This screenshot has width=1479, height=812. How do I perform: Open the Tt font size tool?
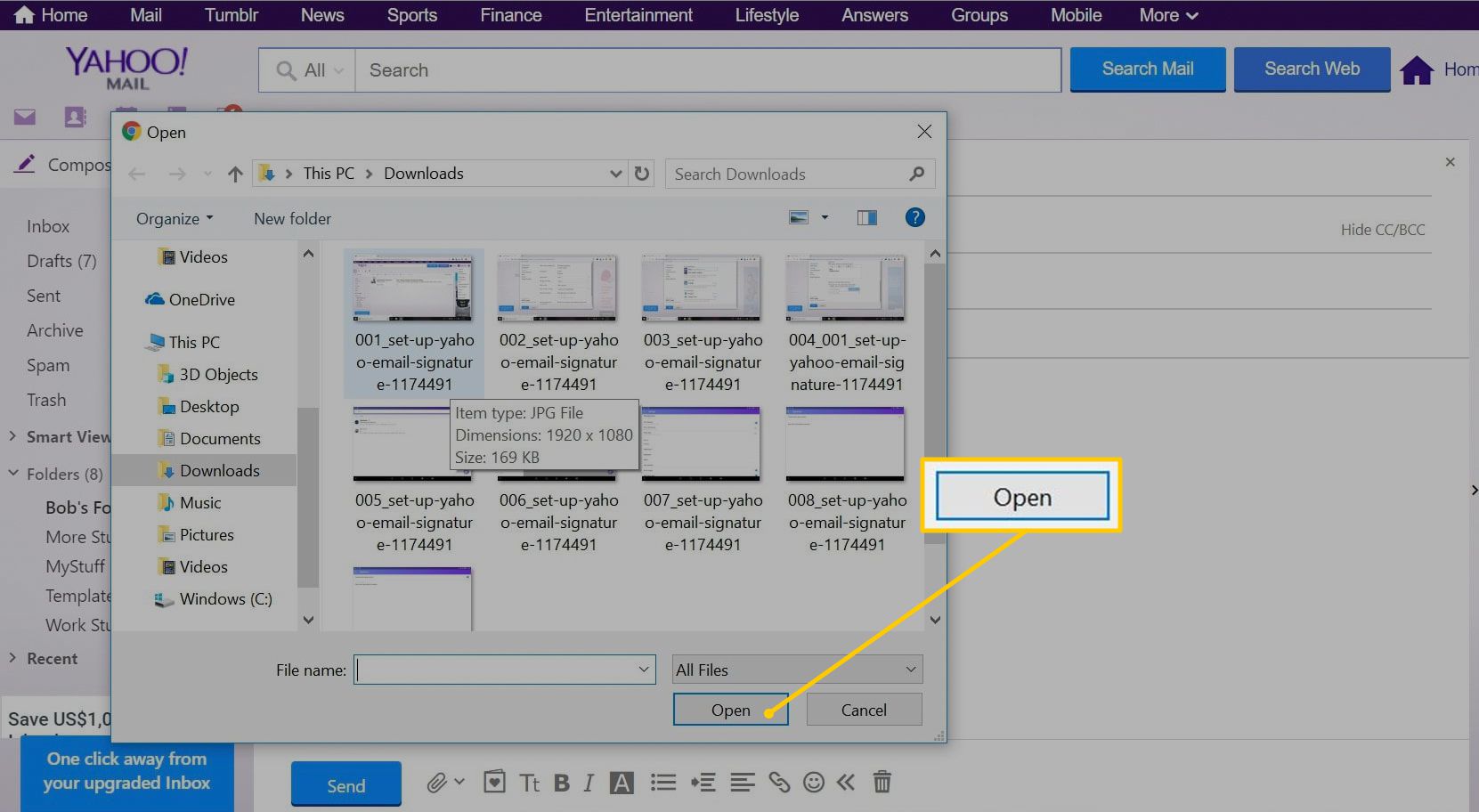[530, 783]
